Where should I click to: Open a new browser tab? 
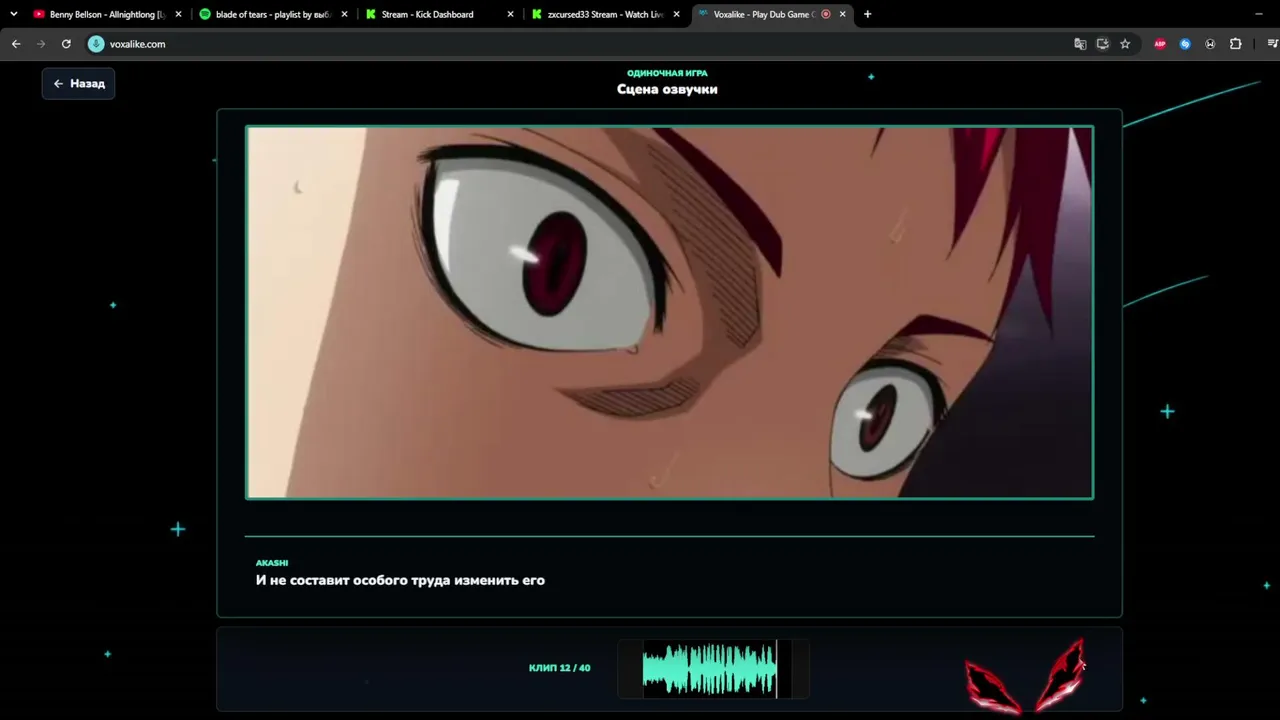coord(867,14)
